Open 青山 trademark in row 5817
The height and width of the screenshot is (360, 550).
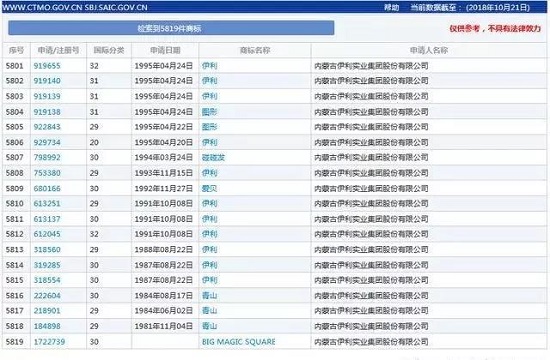coord(209,311)
